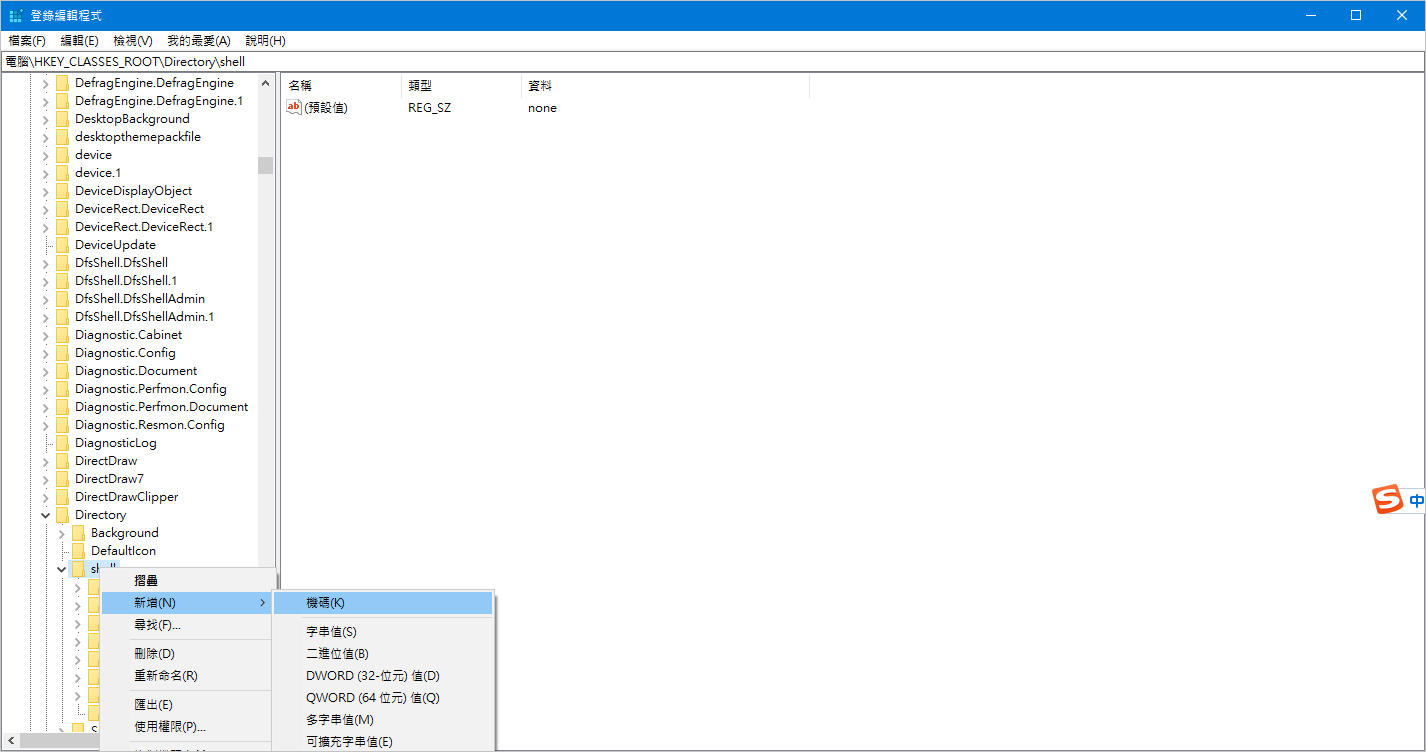Open the 檔案(F) menu
The height and width of the screenshot is (752, 1426).
tap(27, 41)
